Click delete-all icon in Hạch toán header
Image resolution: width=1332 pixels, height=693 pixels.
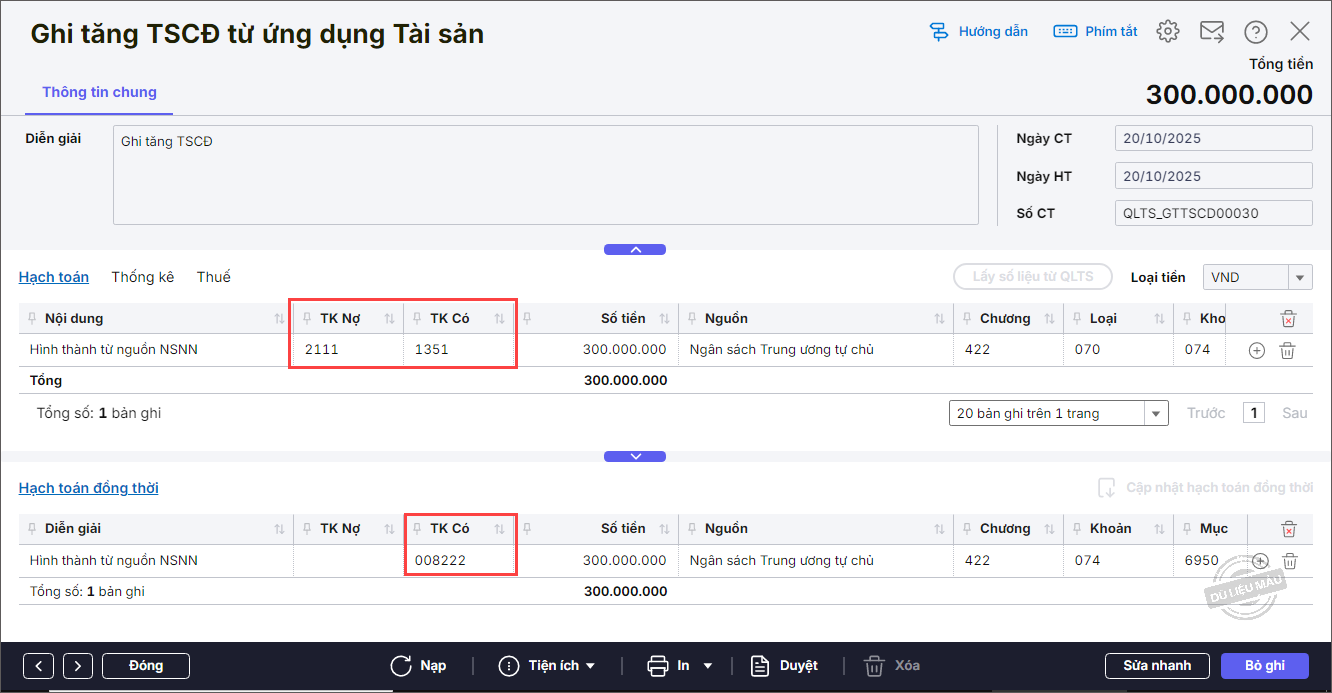pyautogui.click(x=1288, y=319)
